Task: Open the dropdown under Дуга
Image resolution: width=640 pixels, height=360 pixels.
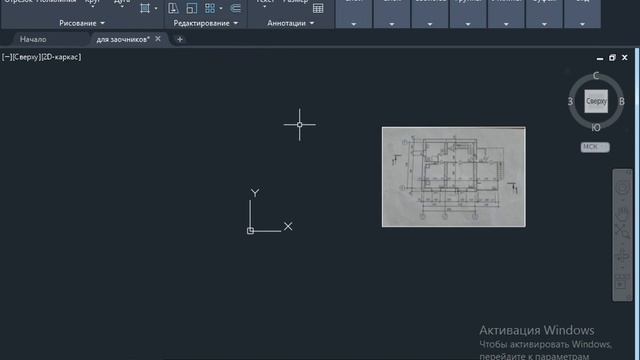Action: [122, 6]
